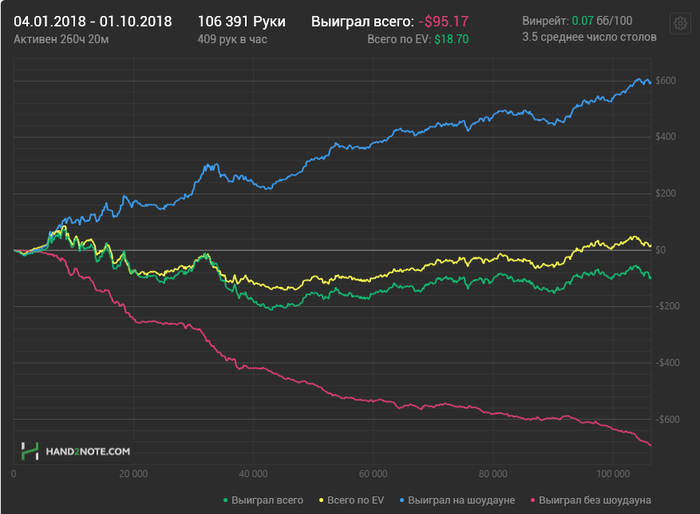Click the -$400 y-axis label
This screenshot has width=700, height=514.
pyautogui.click(x=667, y=363)
